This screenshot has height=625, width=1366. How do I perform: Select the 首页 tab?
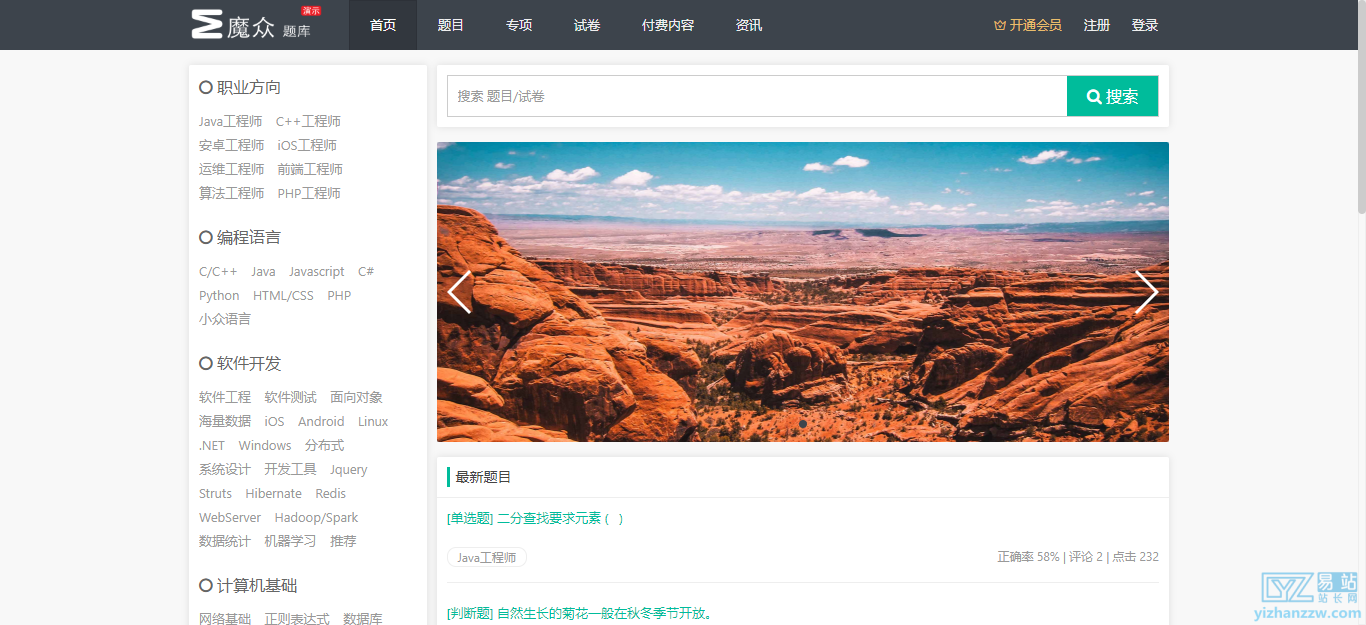[382, 25]
